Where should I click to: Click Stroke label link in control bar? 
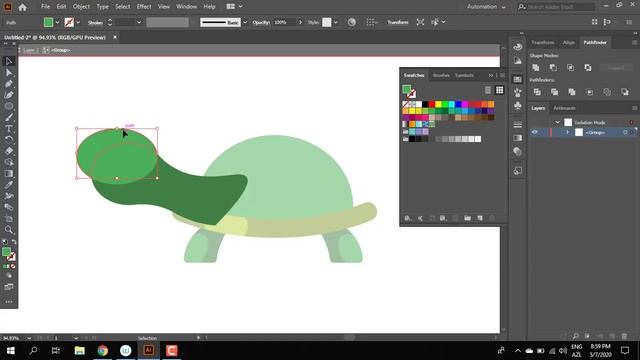95,22
